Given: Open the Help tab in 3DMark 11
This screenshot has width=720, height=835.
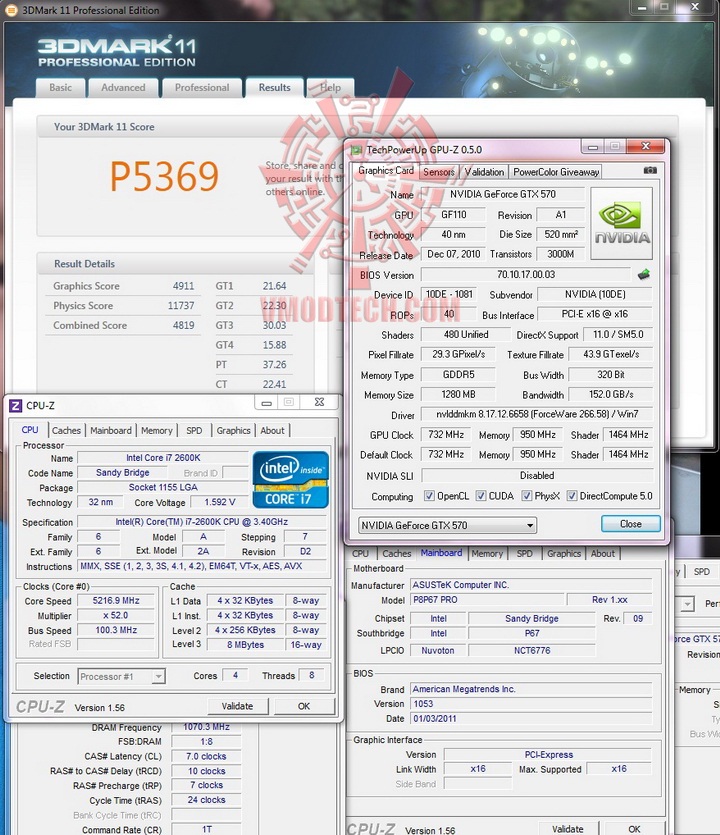Looking at the screenshot, I should [x=330, y=88].
